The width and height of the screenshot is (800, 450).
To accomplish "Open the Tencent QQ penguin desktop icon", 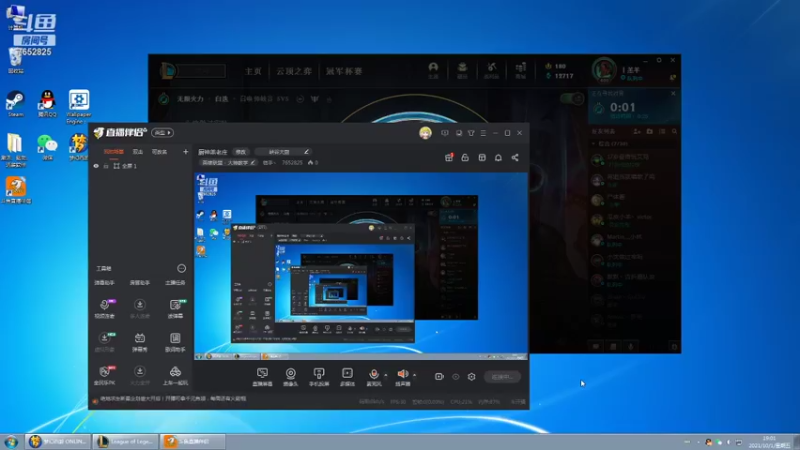I will pos(47,104).
